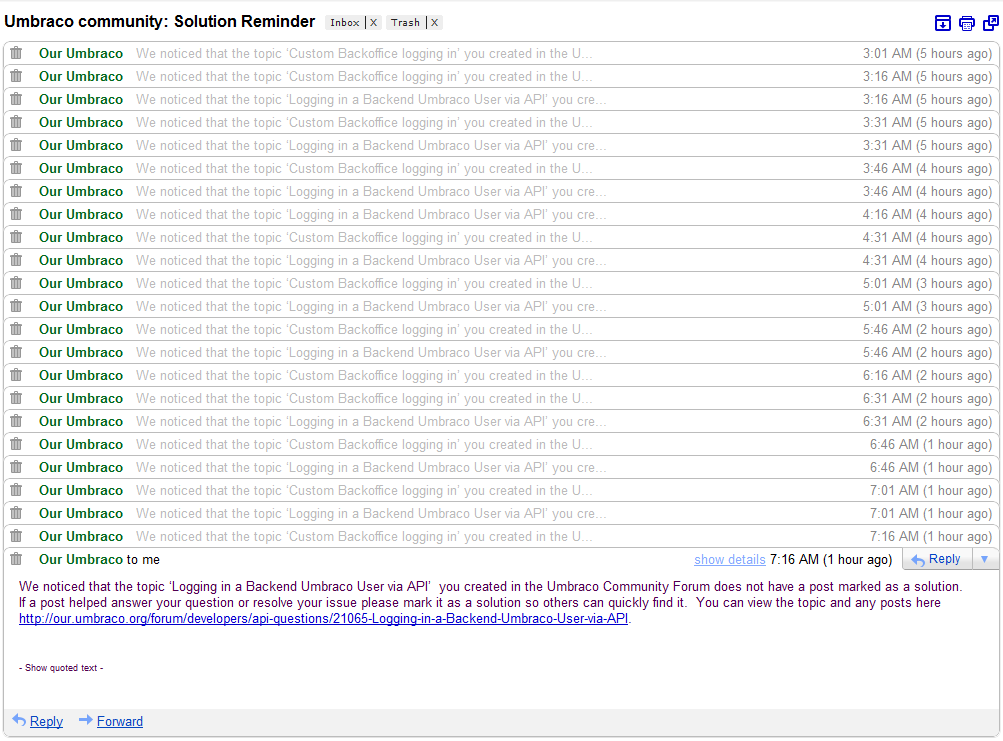Click trash icon on 5:01 AM 'Custom Backoffice' row
1003x741 pixels.
[16, 283]
